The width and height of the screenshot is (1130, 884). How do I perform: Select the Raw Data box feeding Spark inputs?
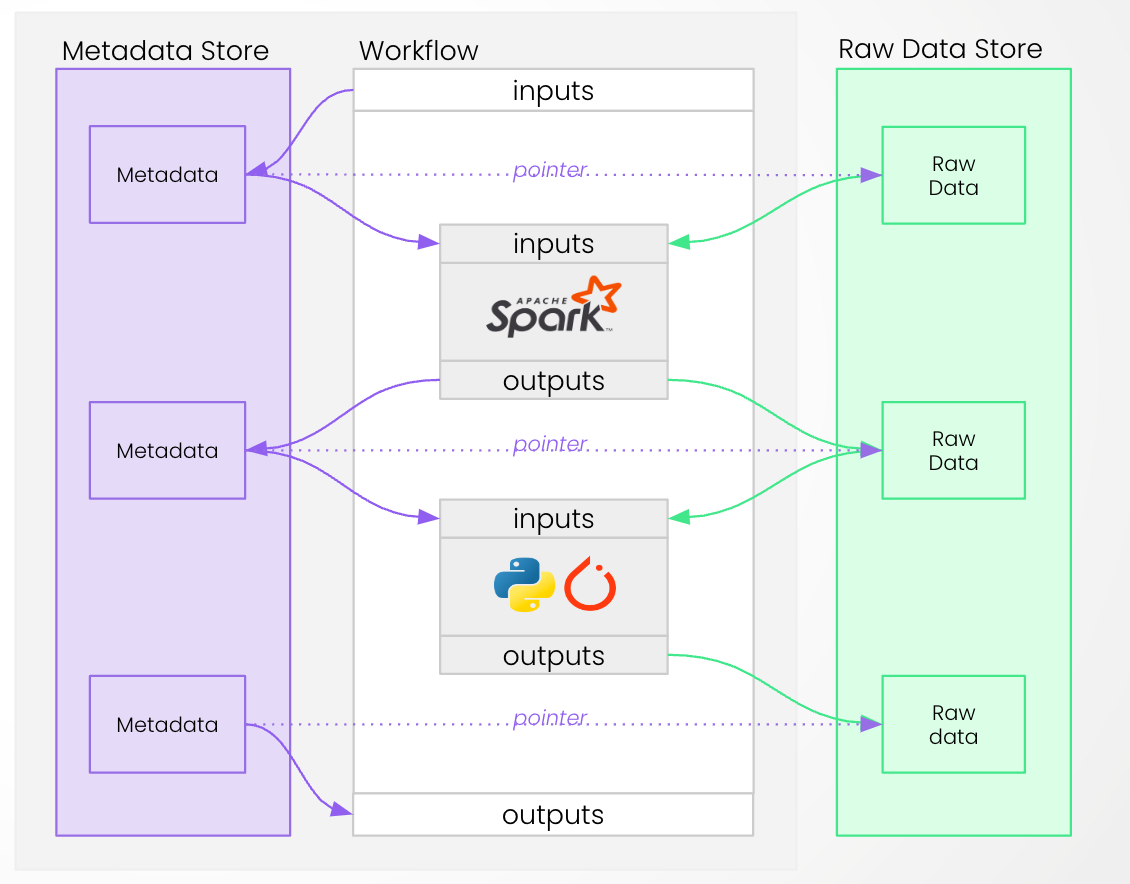coord(953,175)
